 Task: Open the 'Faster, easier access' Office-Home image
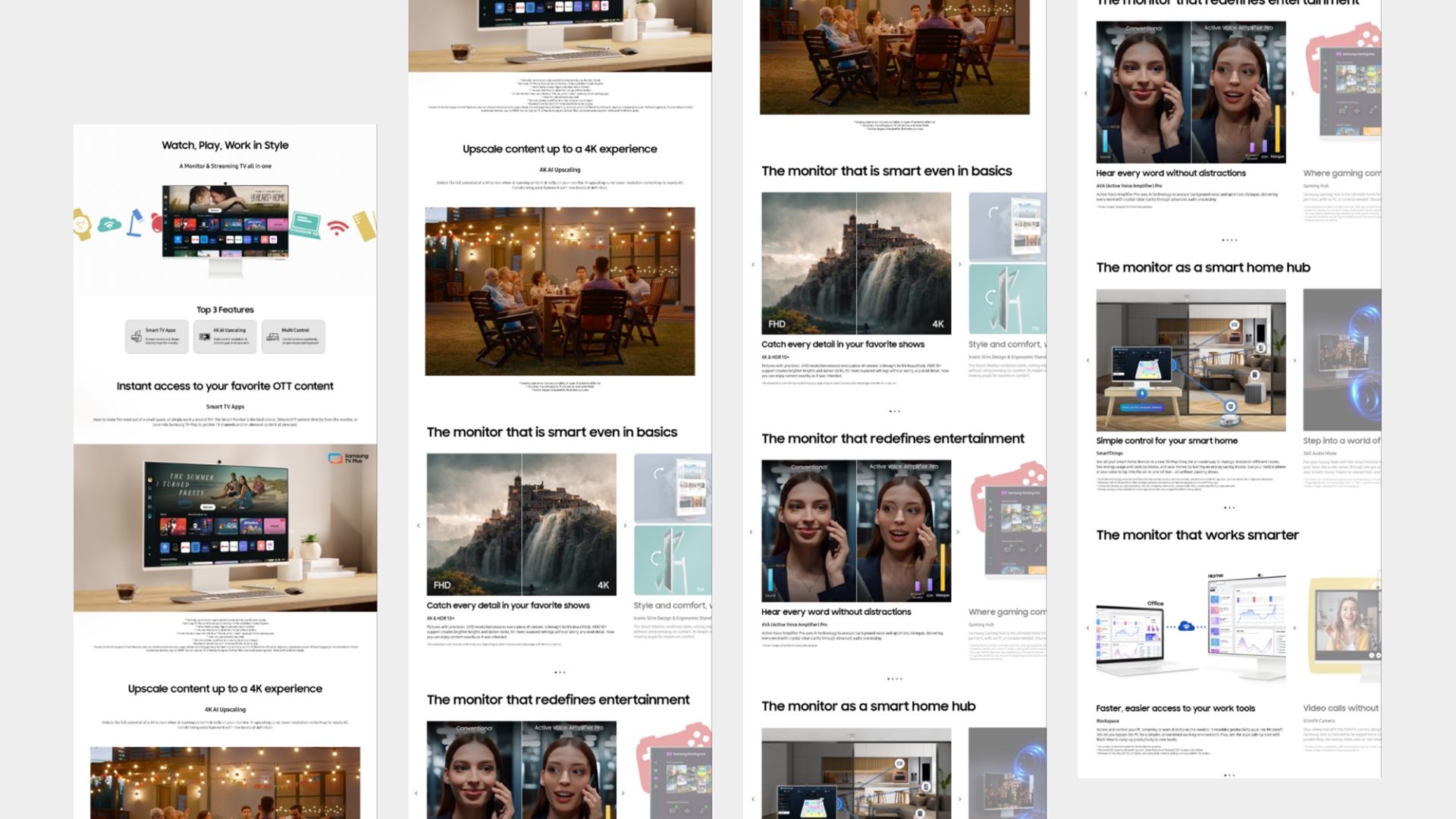coord(1191,626)
